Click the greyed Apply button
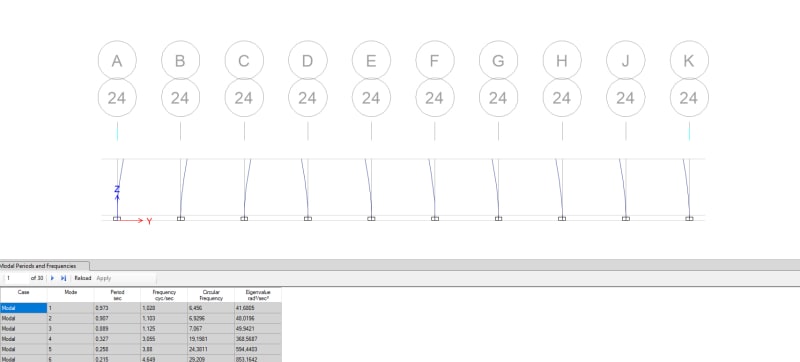Screen dimensions: 800x362 point(104,278)
